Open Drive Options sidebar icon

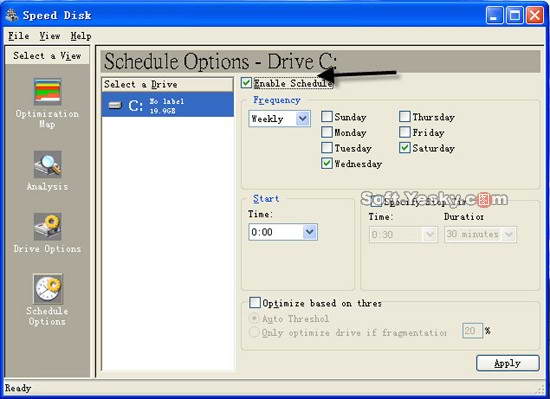[47, 226]
